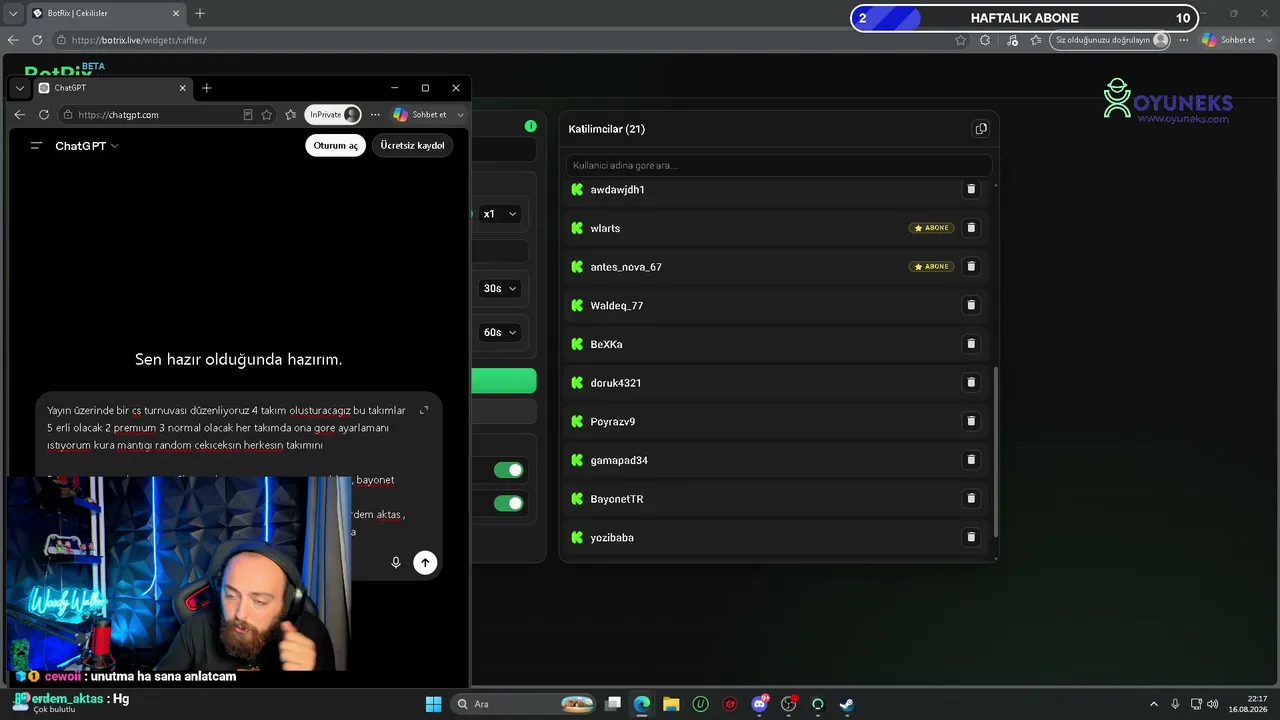Expand the Sohbet et Copilot dropdown in ChatGPT window

(x=460, y=115)
